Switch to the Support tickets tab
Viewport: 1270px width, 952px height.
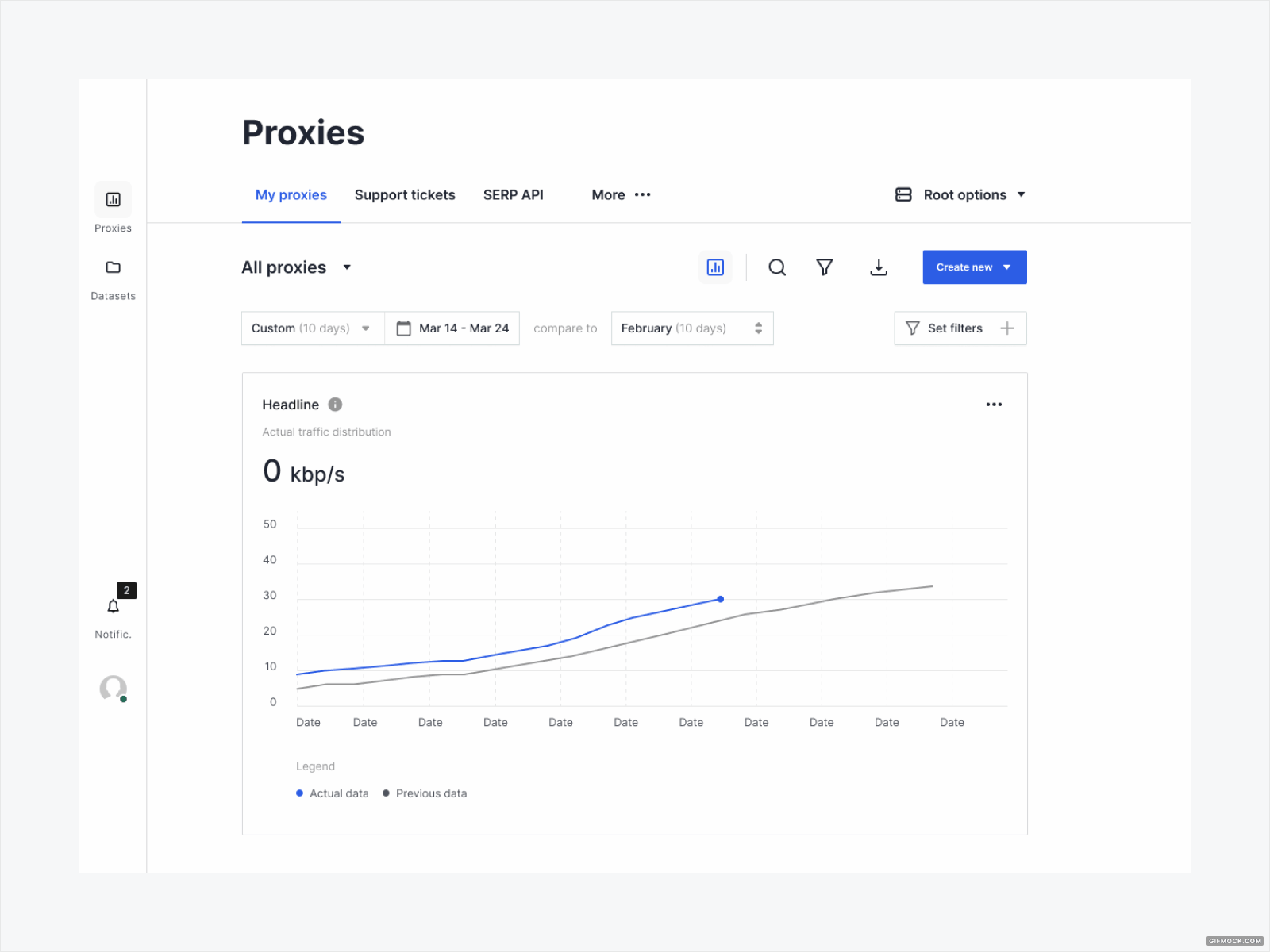pos(405,194)
